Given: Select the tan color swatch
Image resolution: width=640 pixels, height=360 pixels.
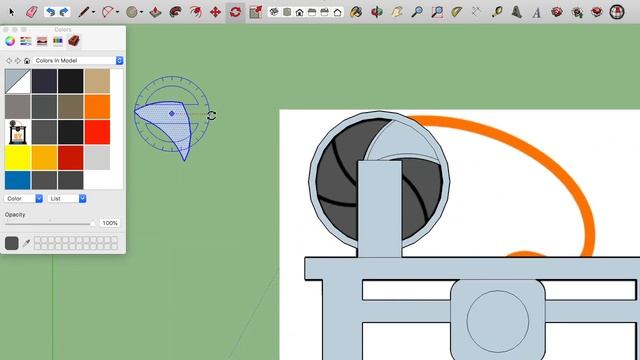Looking at the screenshot, I should click(x=97, y=81).
